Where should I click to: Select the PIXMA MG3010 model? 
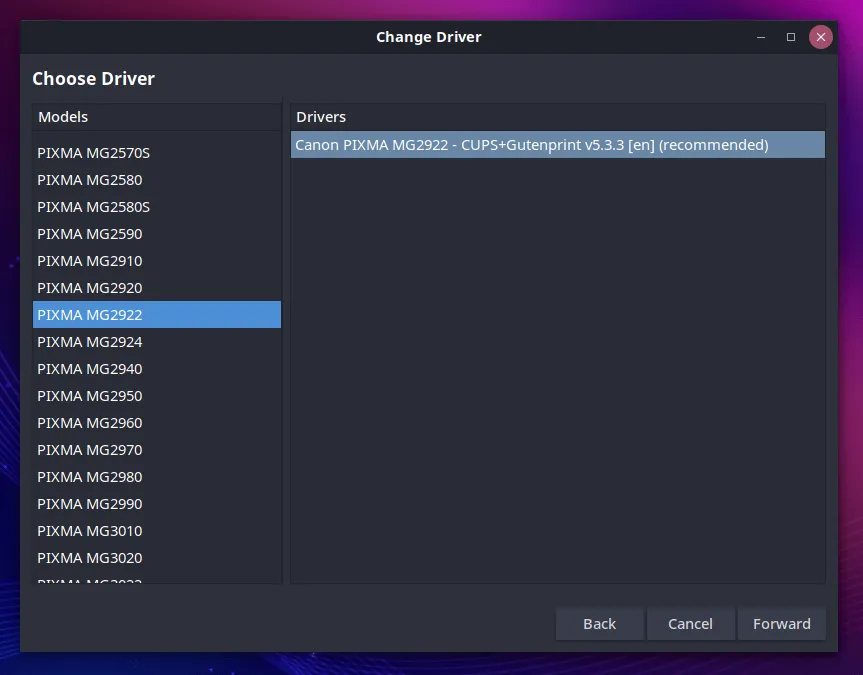90,531
